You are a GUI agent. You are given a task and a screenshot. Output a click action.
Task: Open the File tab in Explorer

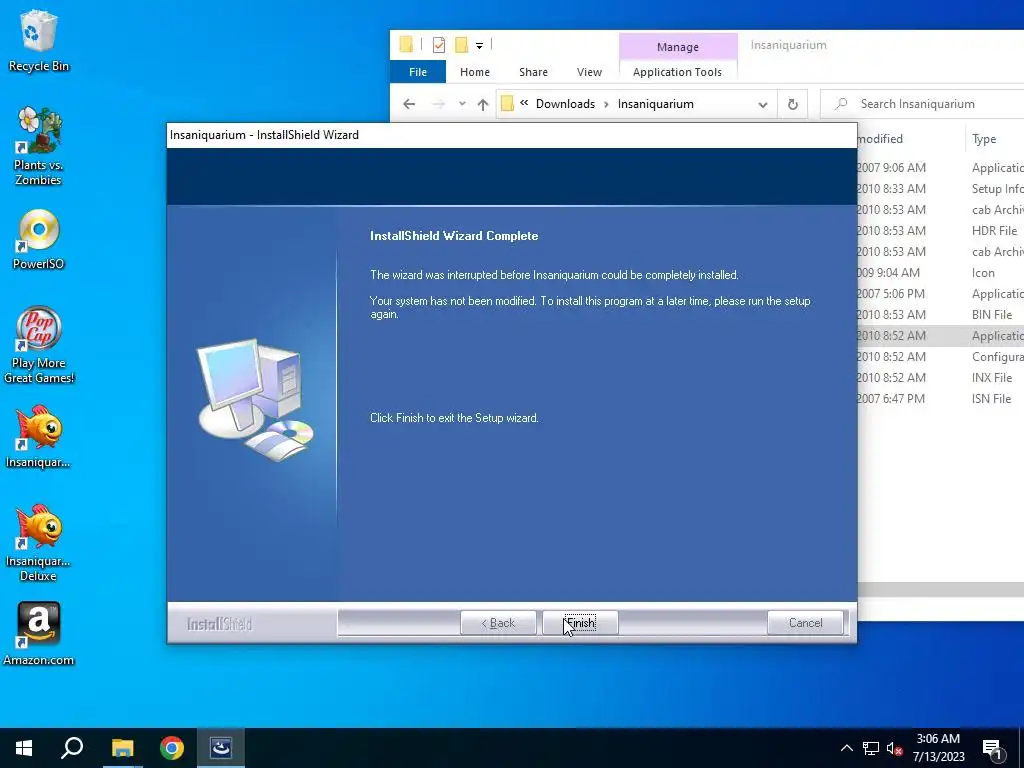[x=418, y=72]
